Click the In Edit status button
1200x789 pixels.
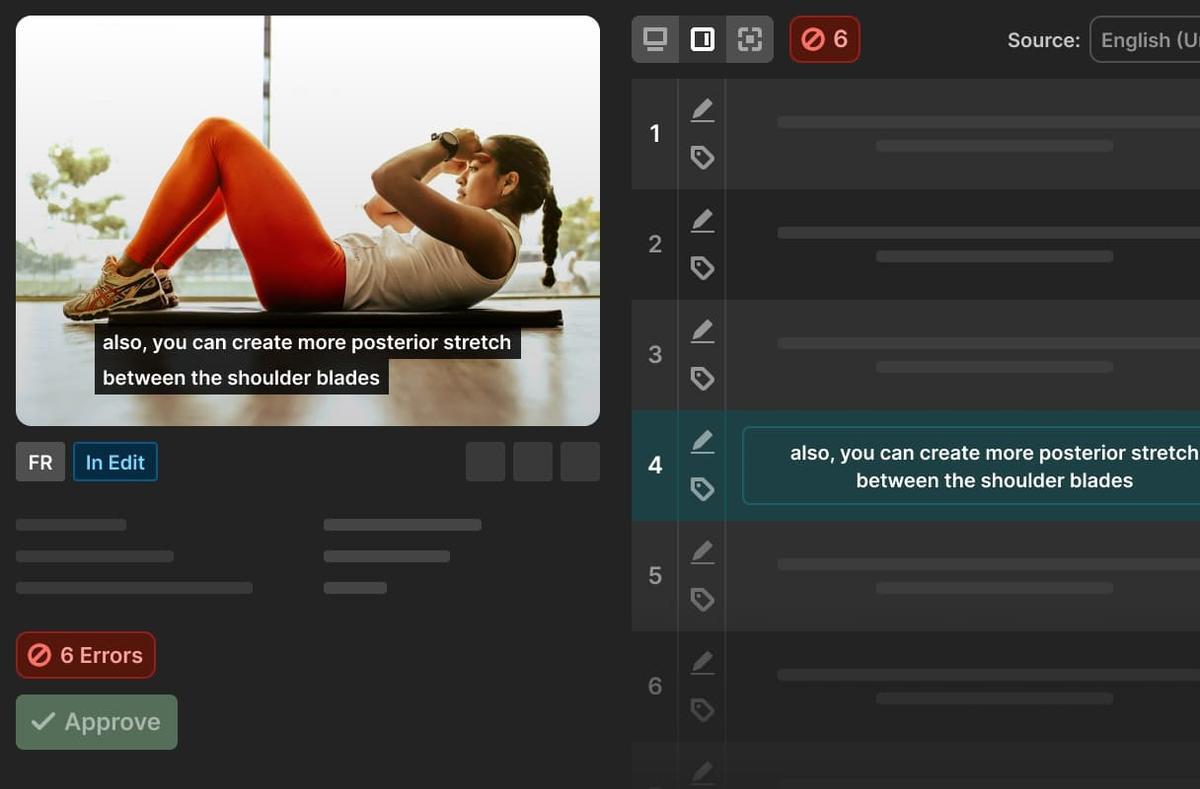tap(115, 461)
